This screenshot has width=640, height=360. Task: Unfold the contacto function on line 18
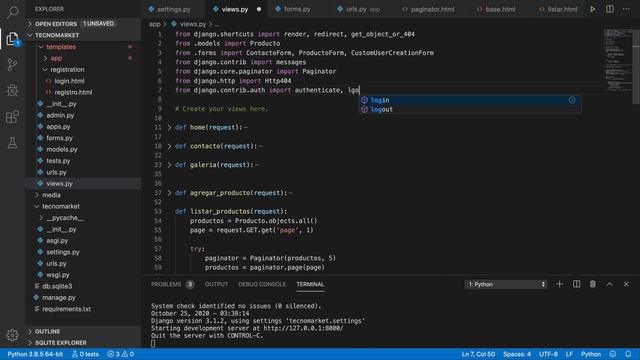(169, 146)
